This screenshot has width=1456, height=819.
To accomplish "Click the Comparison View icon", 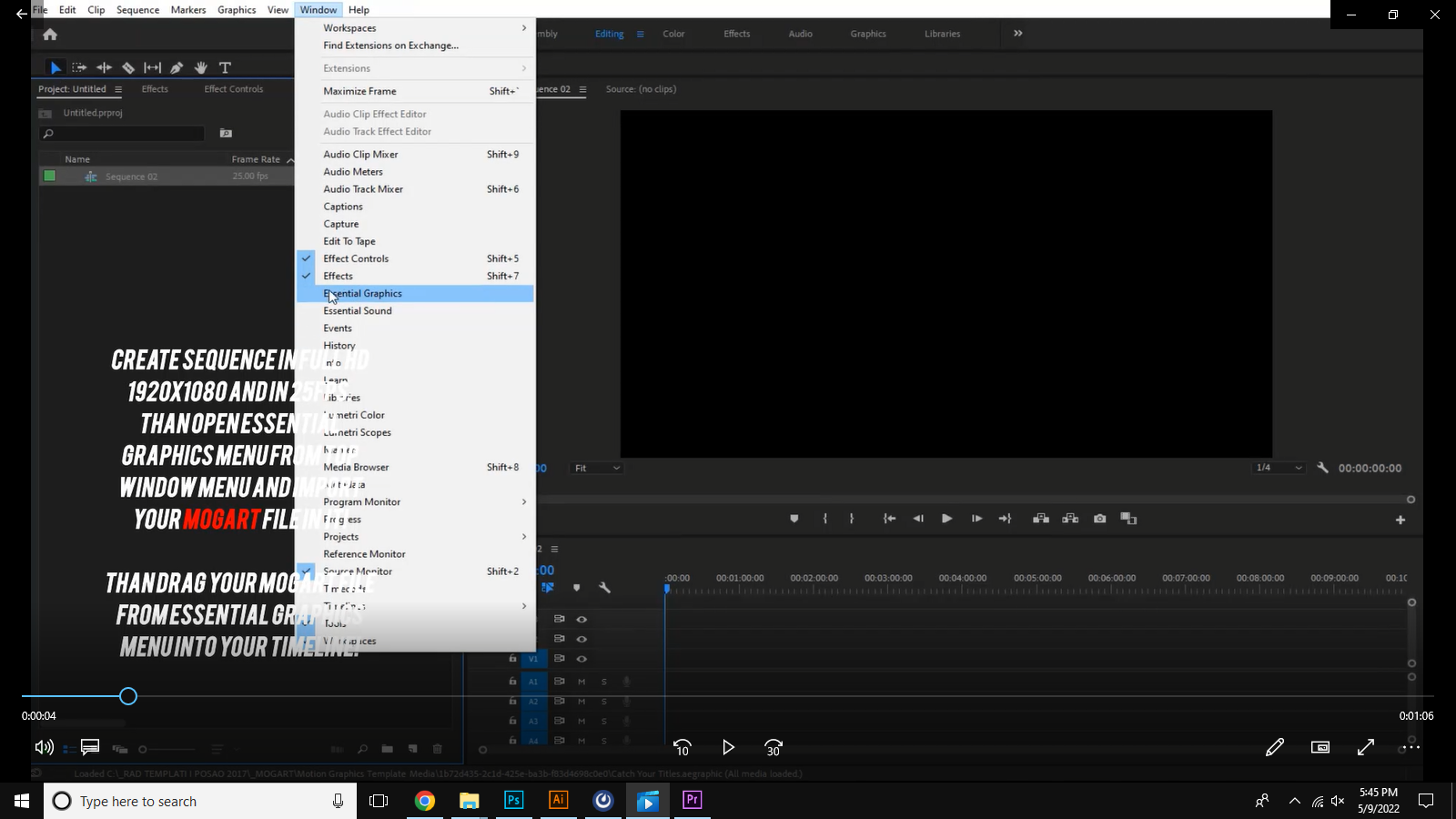I will click(1128, 519).
